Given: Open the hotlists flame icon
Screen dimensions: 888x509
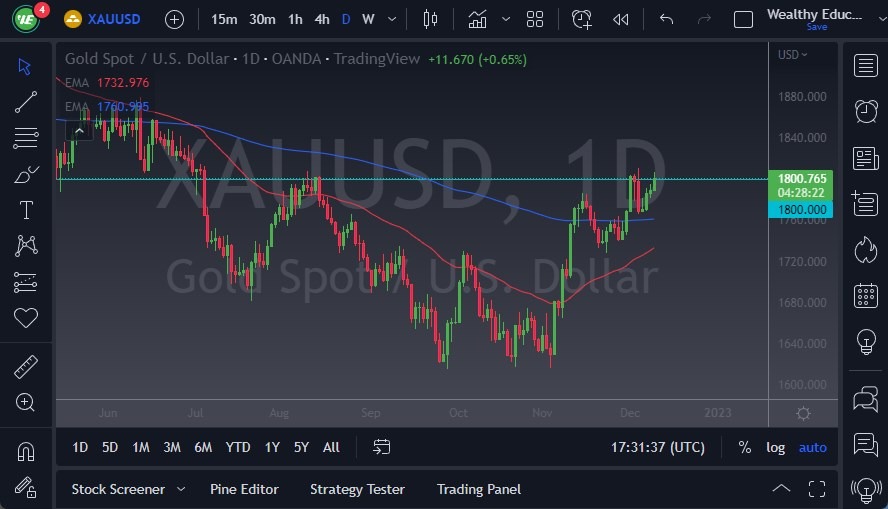Looking at the screenshot, I should pyautogui.click(x=866, y=250).
